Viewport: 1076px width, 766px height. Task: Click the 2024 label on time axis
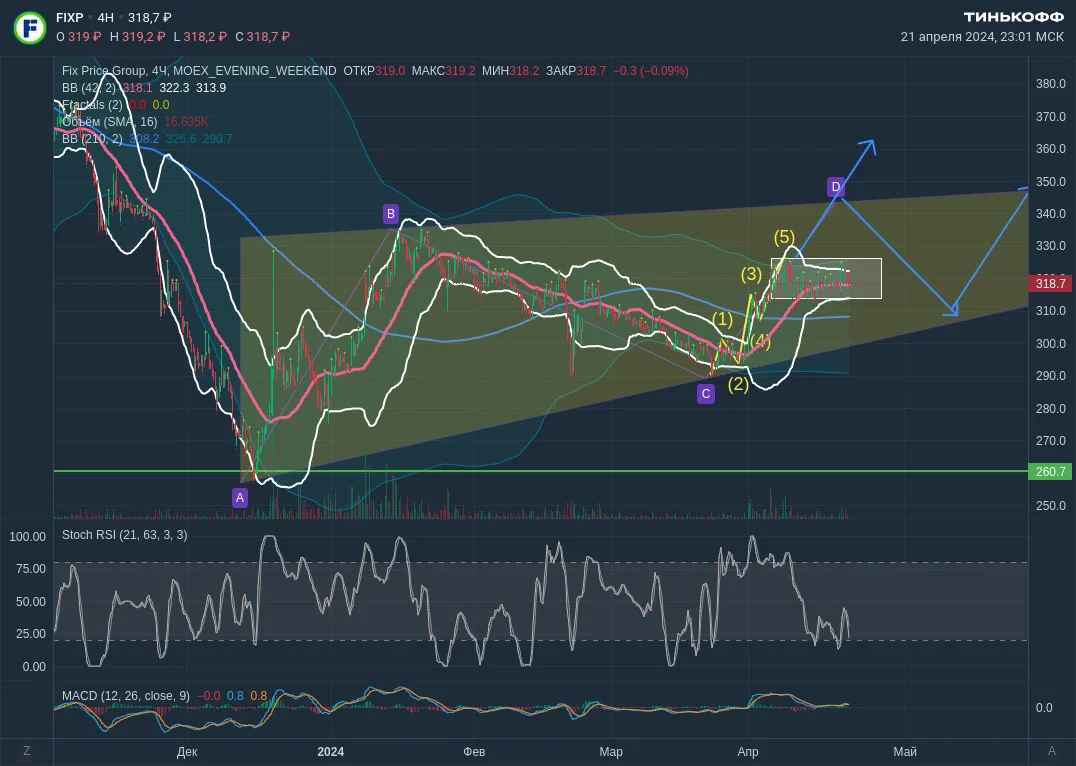click(x=331, y=752)
